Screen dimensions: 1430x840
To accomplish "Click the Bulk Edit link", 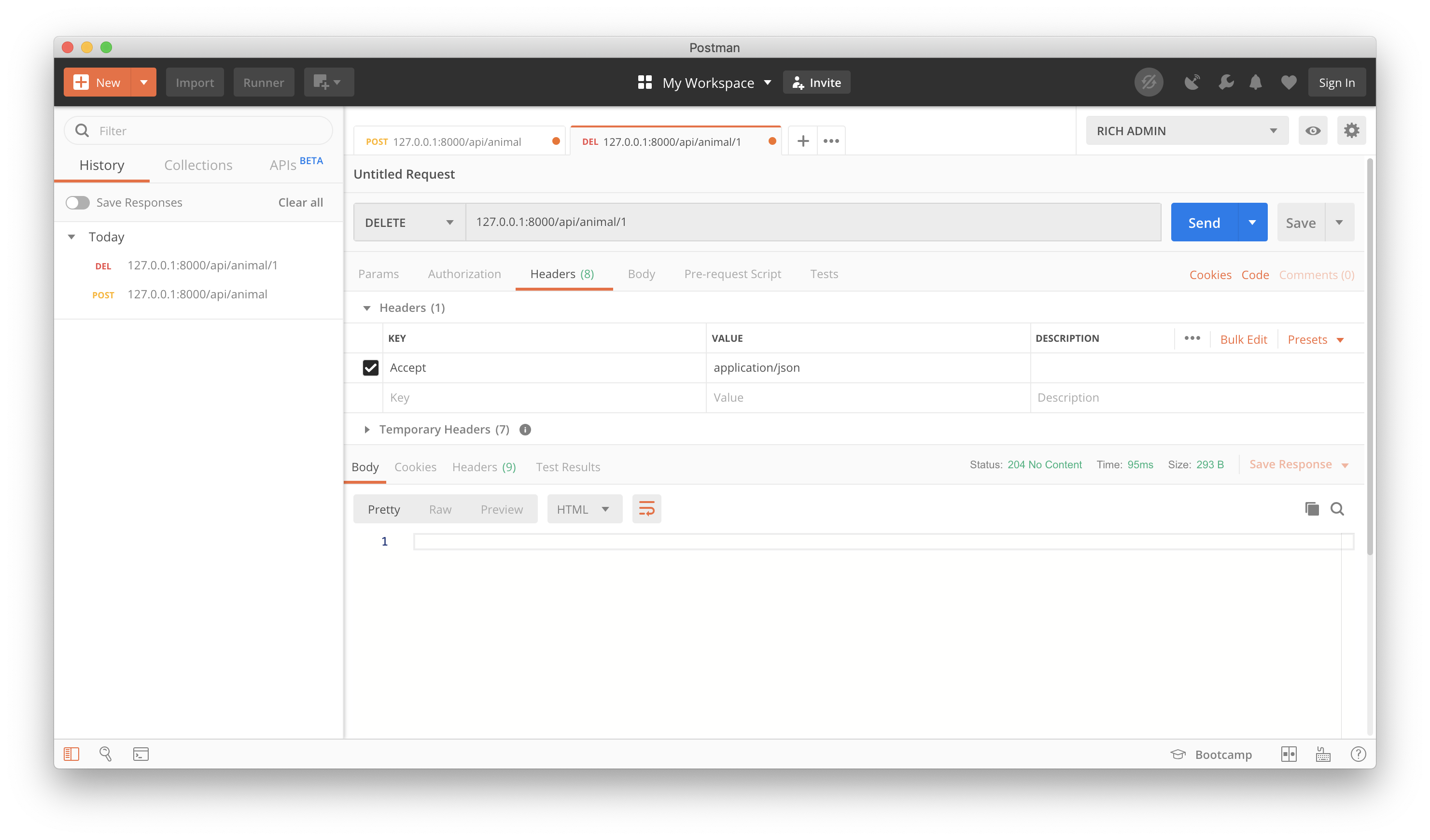I will (x=1243, y=339).
